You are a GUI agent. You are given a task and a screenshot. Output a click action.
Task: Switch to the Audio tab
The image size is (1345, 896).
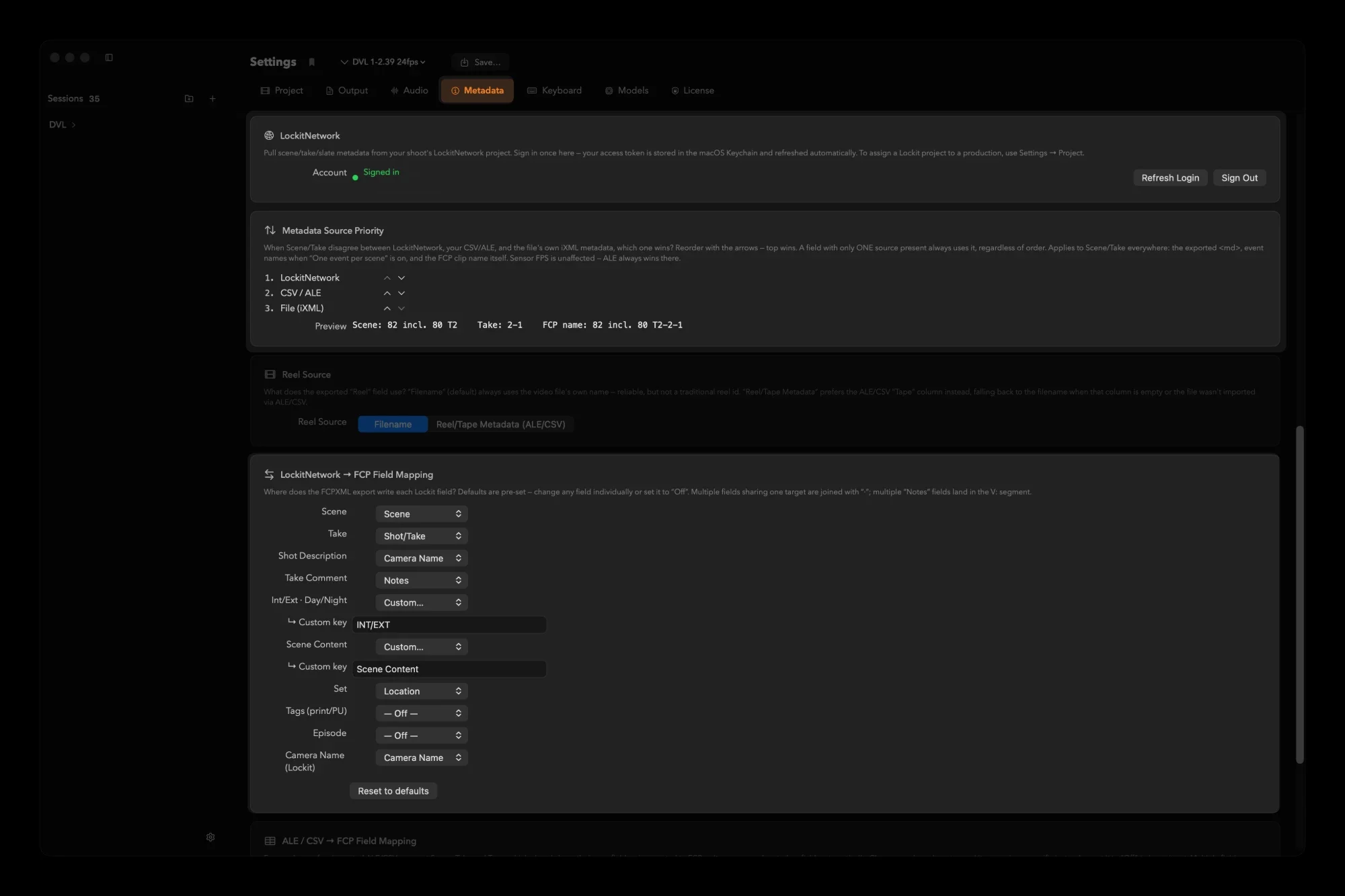409,91
